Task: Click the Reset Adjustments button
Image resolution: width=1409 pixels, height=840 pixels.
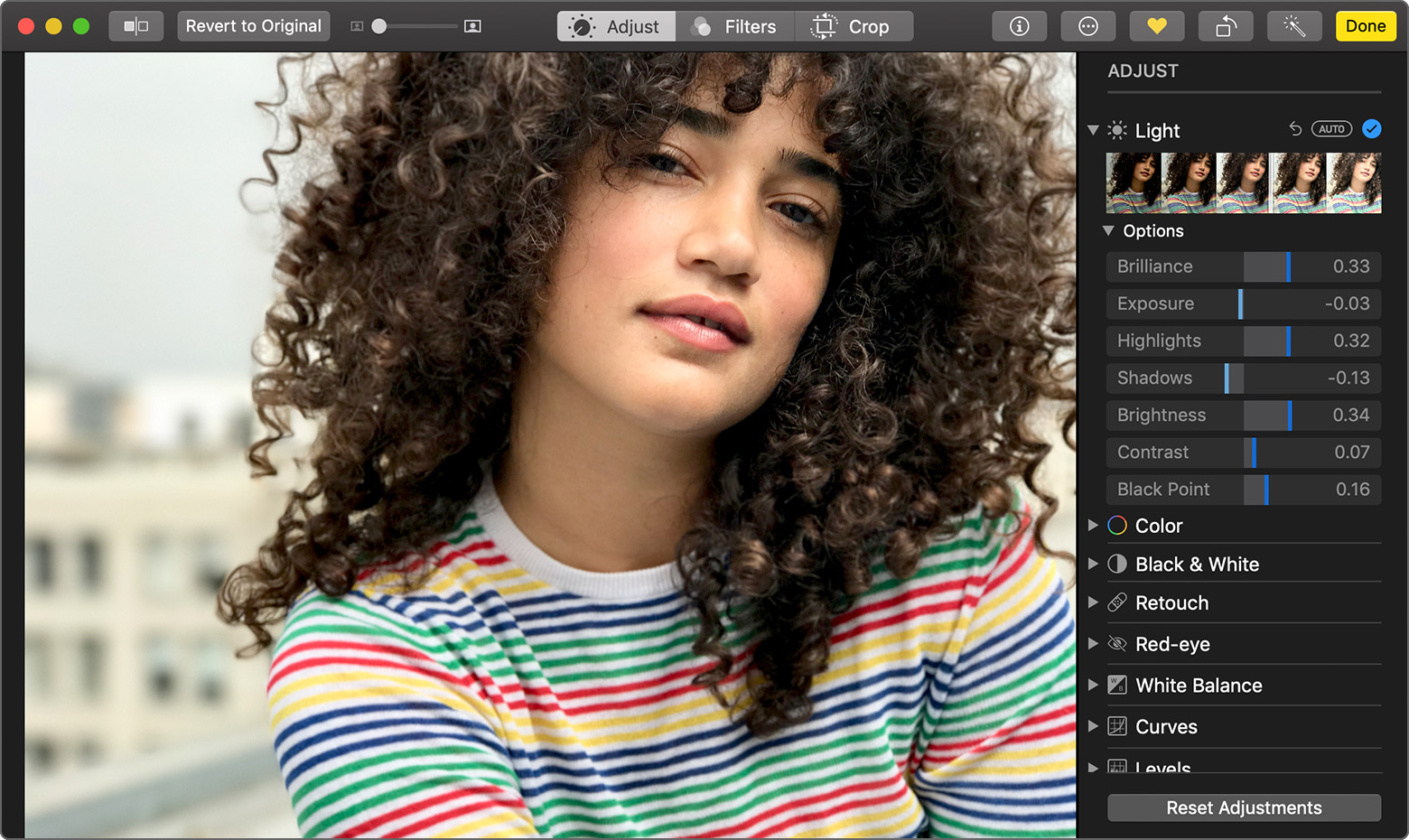Action: coord(1244,807)
